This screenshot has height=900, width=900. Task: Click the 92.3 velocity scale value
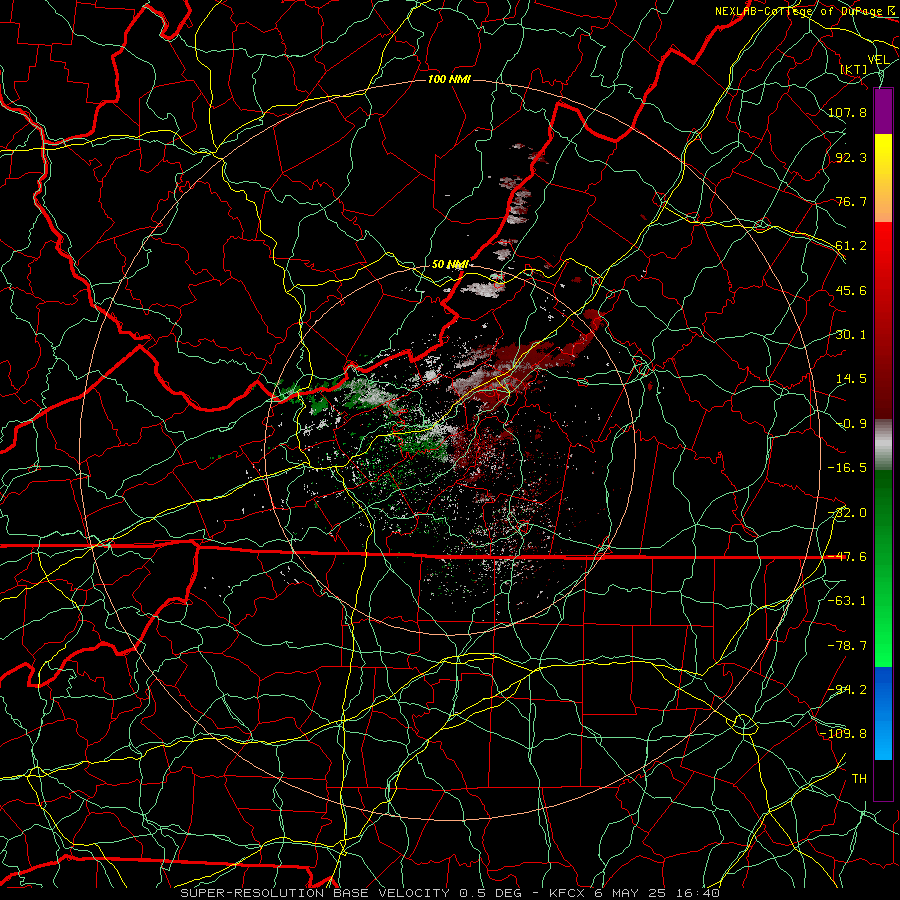851,157
